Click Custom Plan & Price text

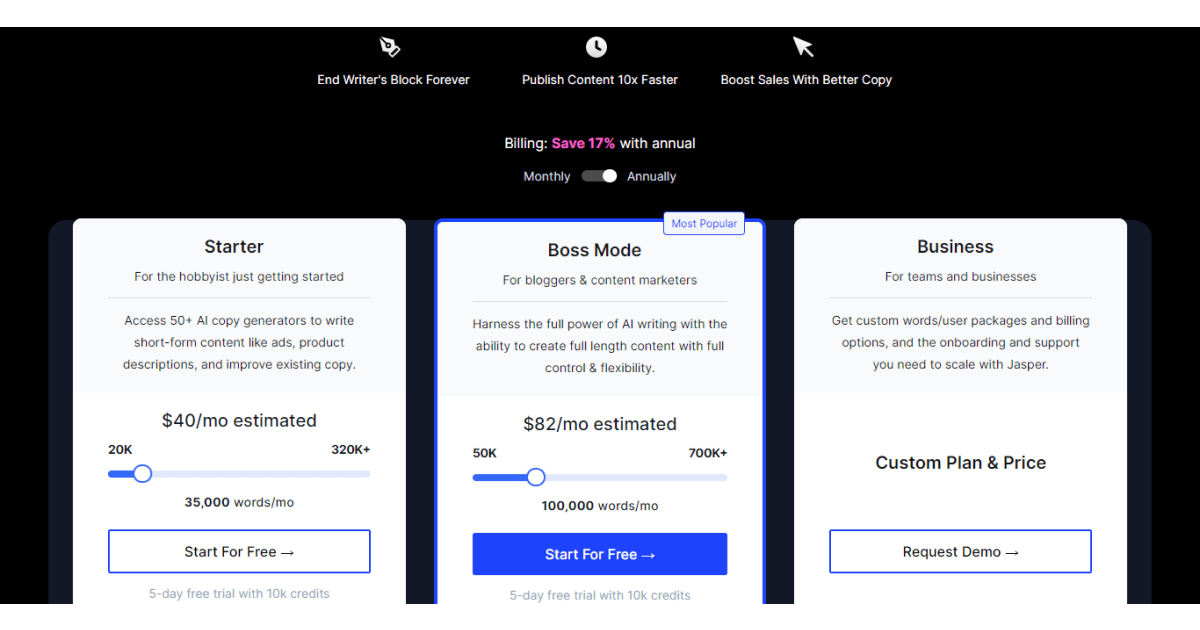coord(961,463)
